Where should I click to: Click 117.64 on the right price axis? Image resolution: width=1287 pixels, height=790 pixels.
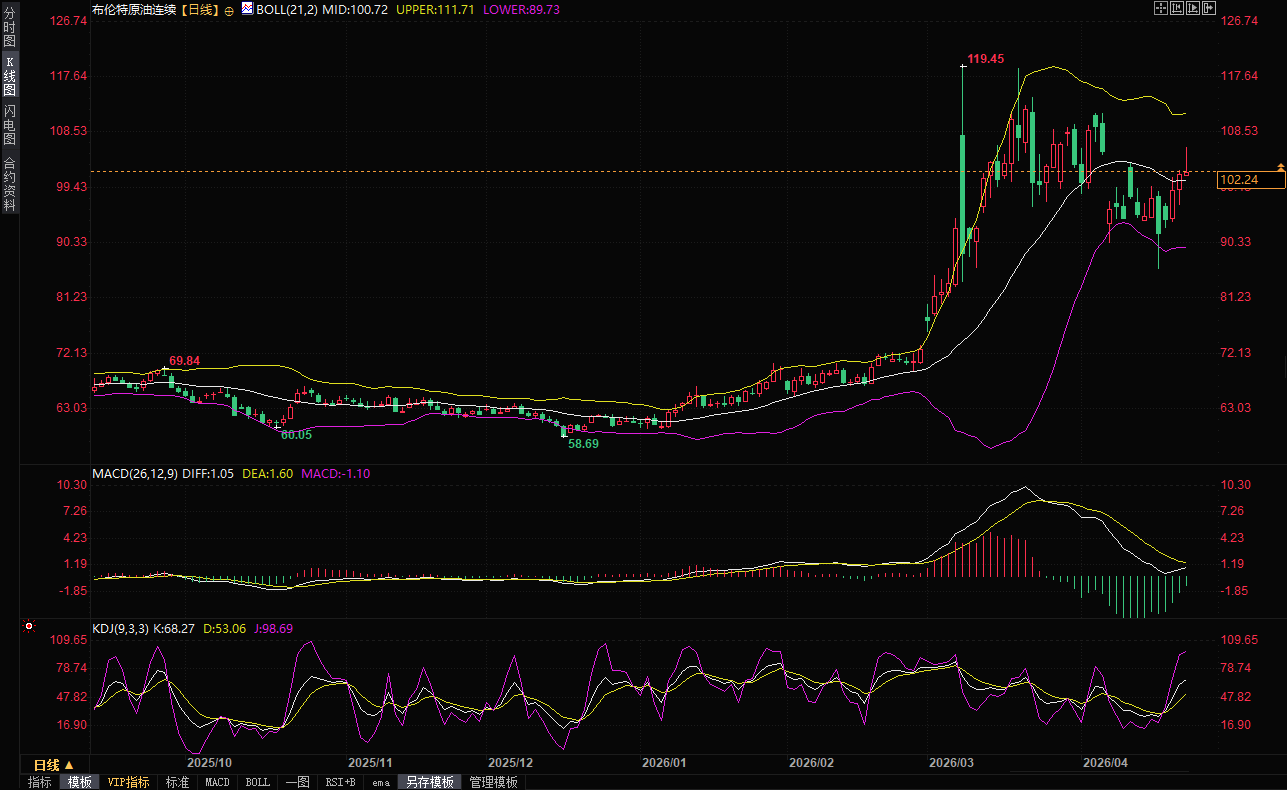coord(1240,76)
